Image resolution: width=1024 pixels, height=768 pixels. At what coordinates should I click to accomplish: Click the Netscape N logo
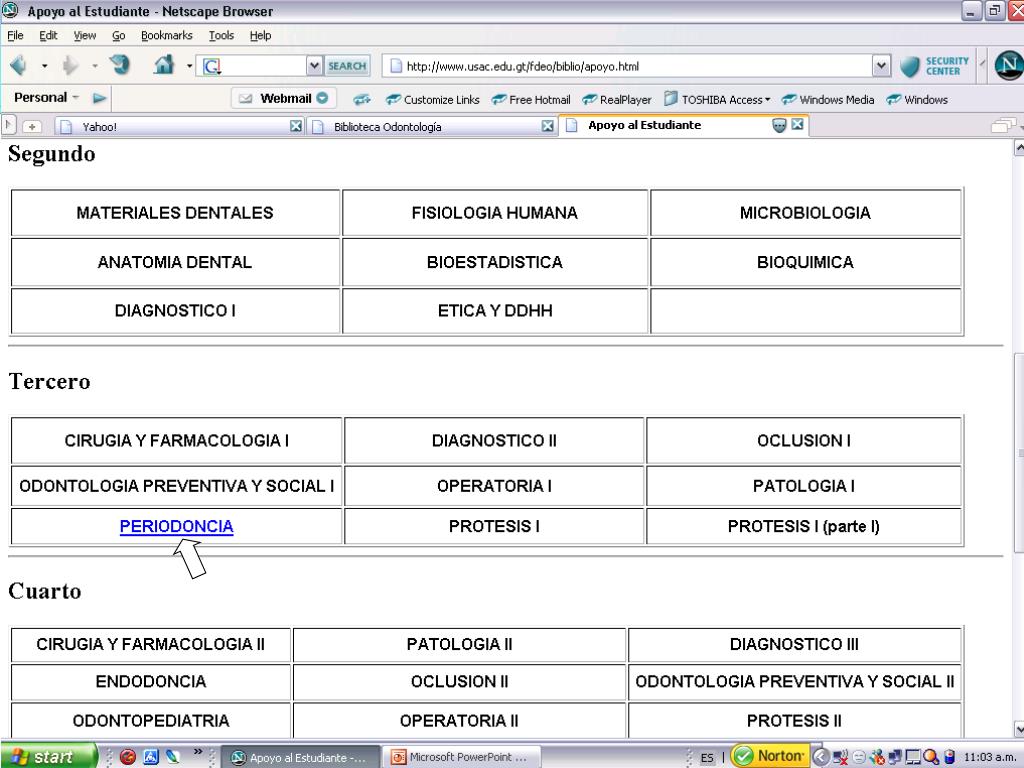[x=1008, y=65]
